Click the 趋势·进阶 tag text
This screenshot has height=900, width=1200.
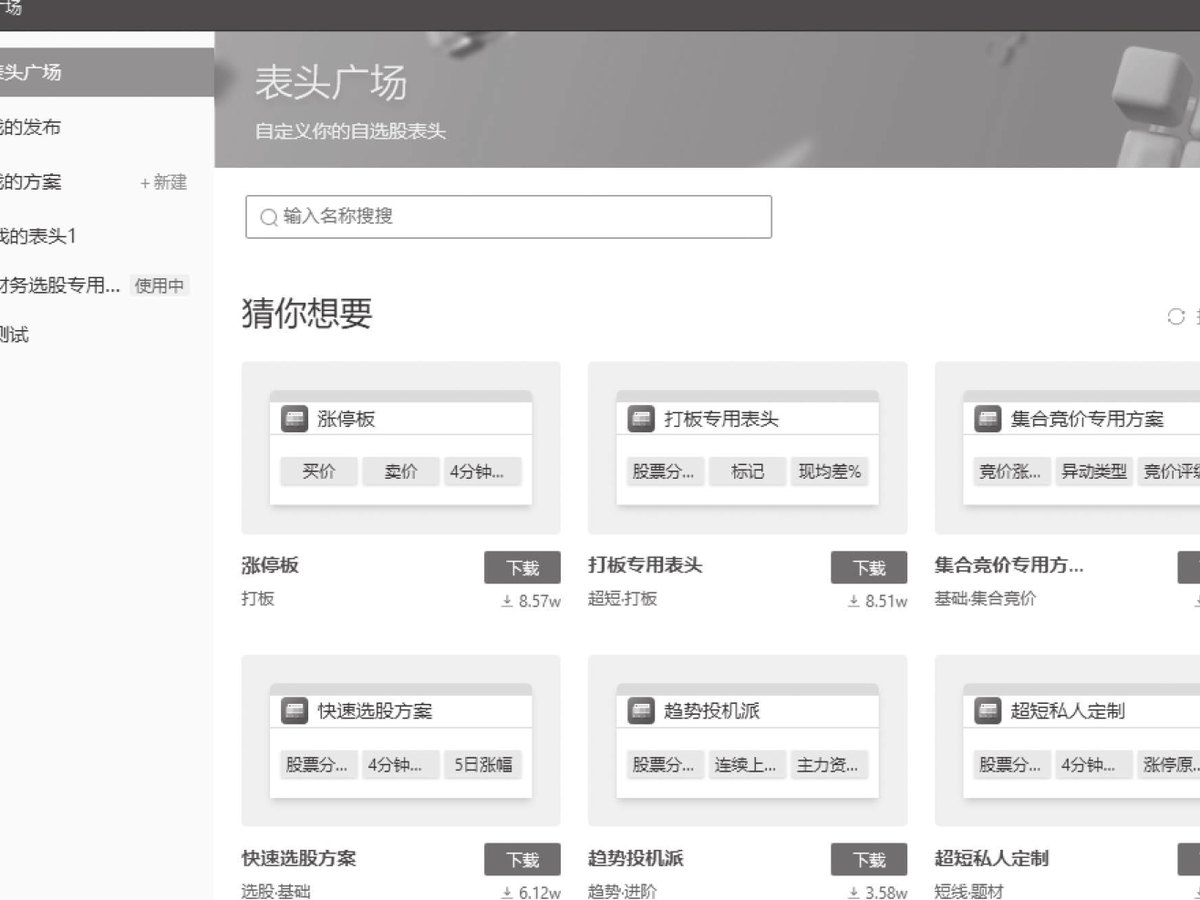pos(623,891)
